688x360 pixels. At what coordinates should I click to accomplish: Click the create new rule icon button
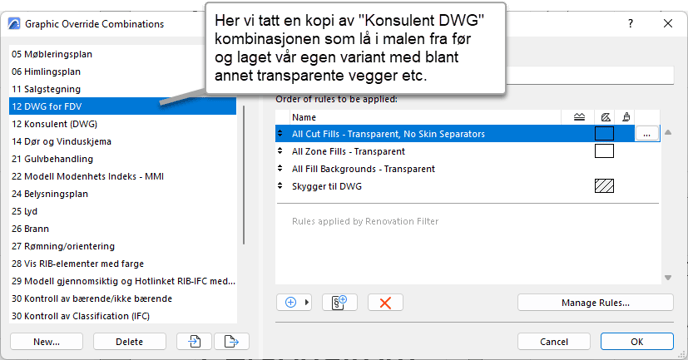(340, 302)
